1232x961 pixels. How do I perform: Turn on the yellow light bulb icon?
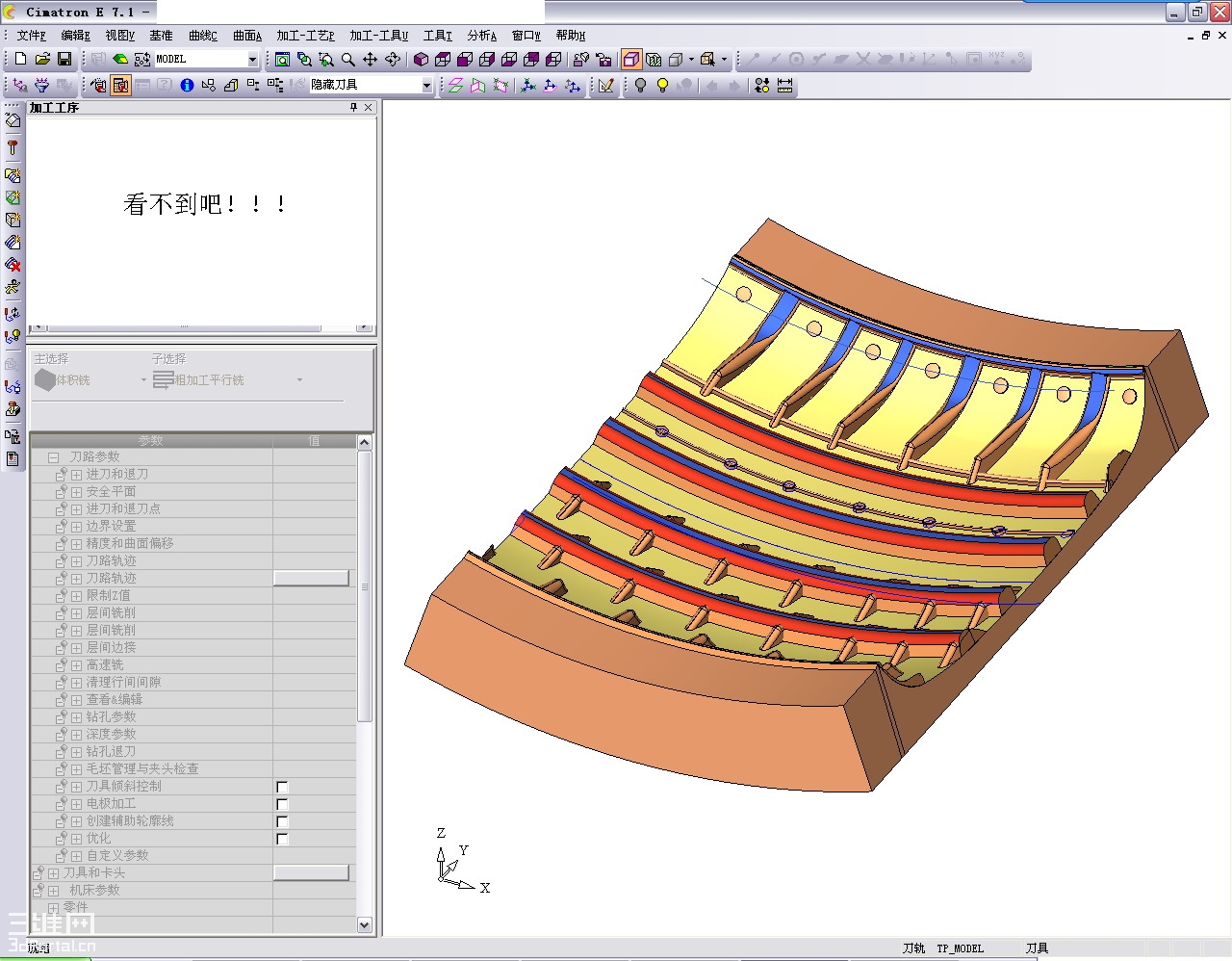[x=662, y=86]
